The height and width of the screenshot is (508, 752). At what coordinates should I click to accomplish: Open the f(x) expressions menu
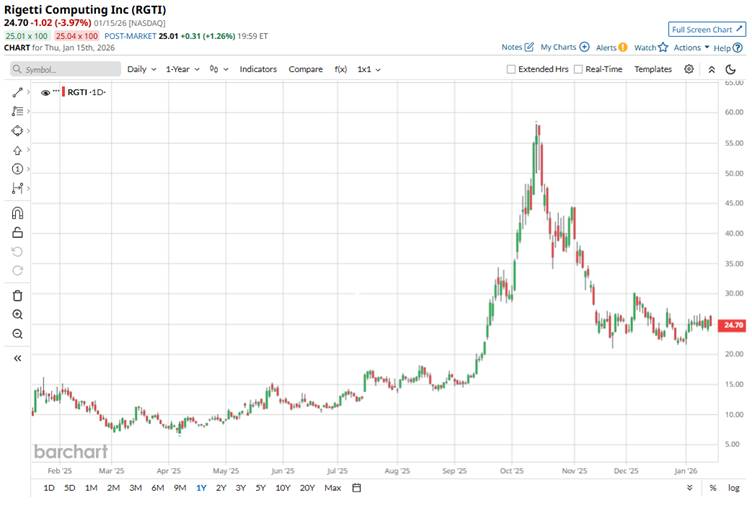tap(341, 69)
